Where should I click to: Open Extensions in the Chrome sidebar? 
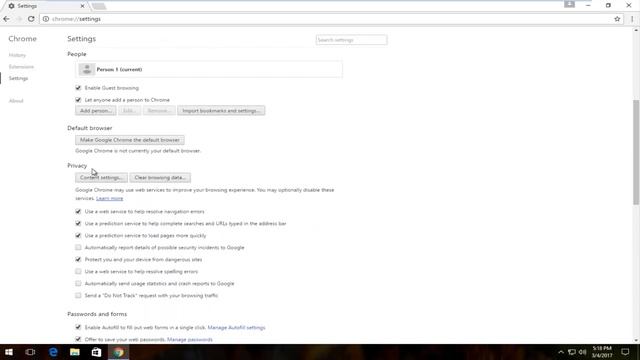21,67
